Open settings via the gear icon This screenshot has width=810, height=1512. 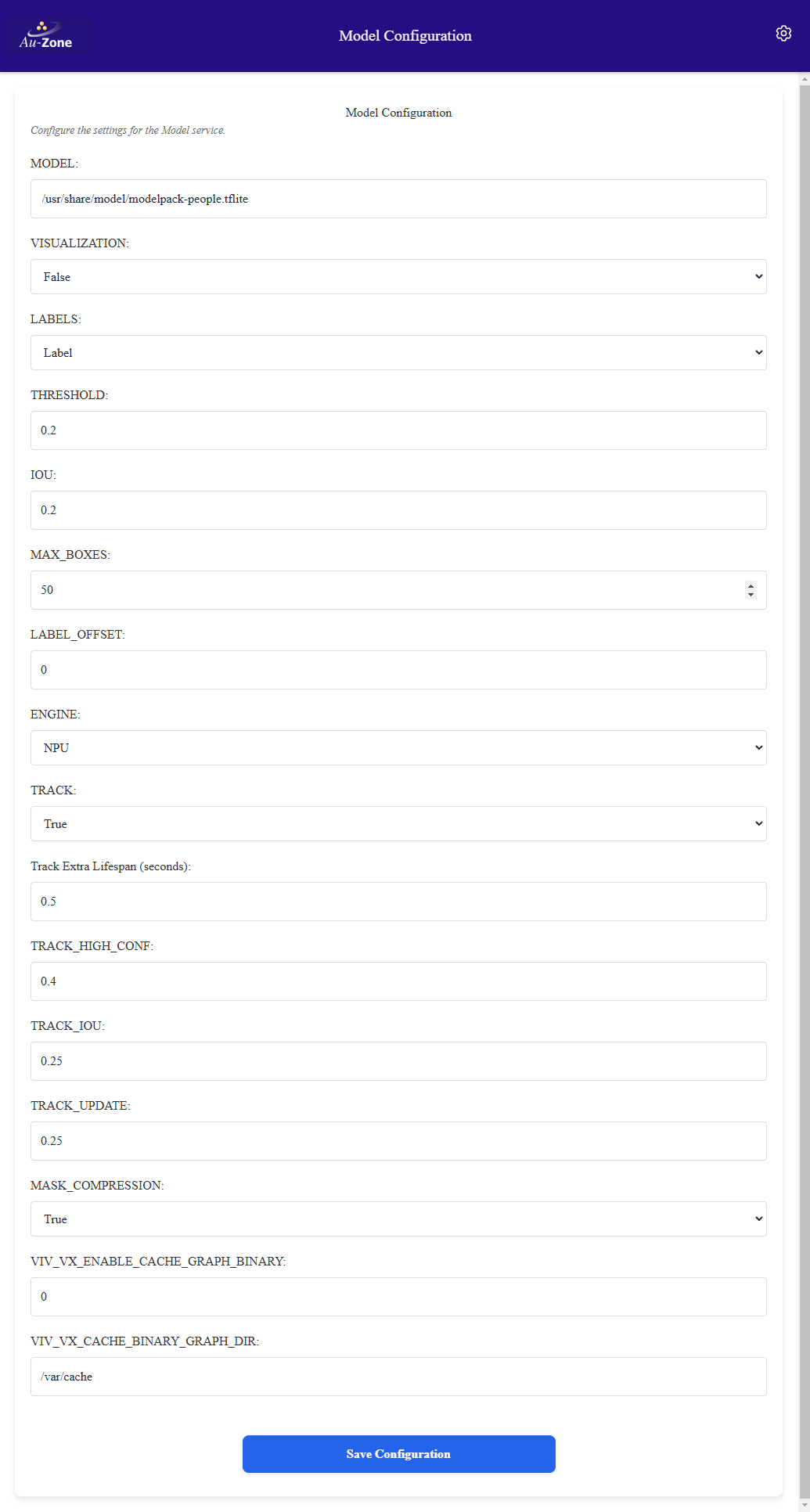(x=783, y=33)
